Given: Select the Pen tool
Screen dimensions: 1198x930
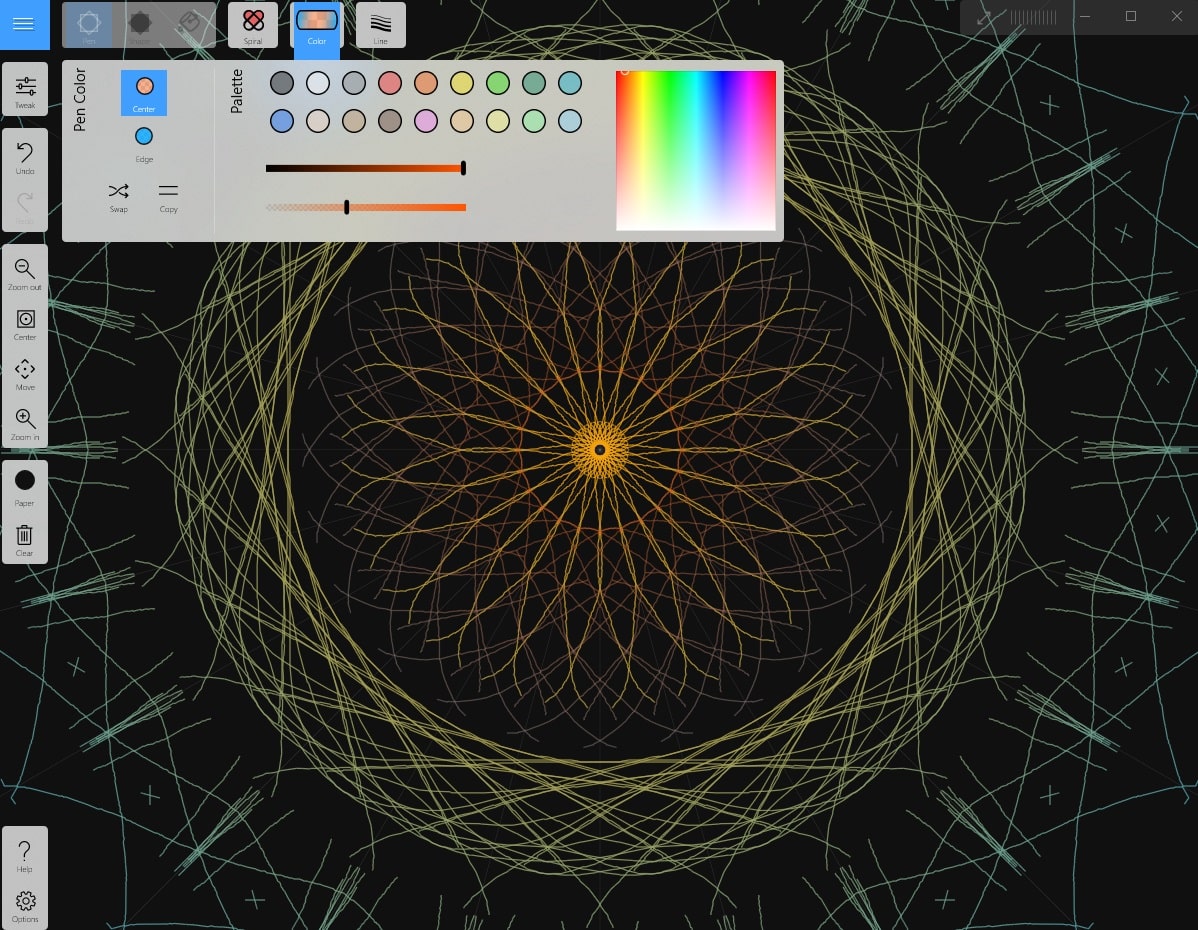Looking at the screenshot, I should 89,25.
